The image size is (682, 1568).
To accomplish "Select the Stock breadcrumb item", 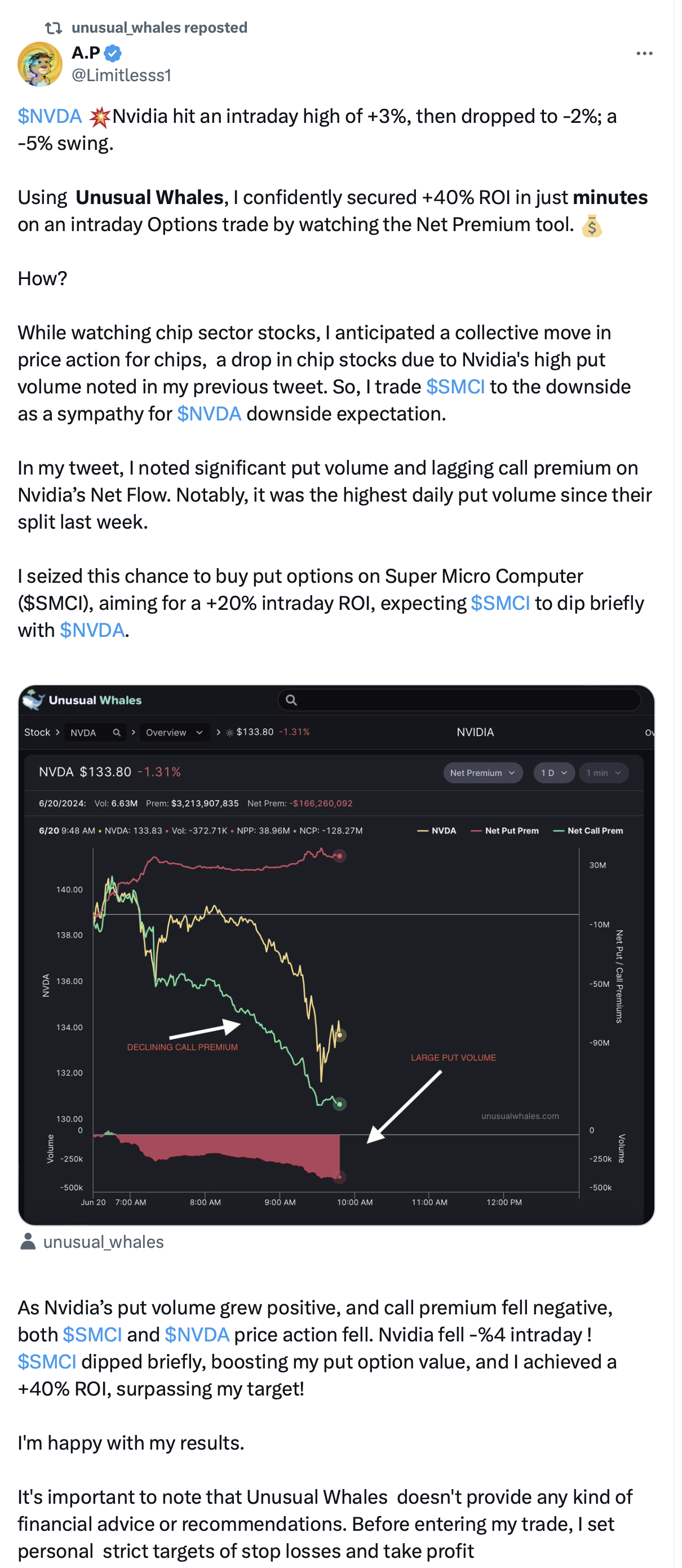I will tap(37, 732).
